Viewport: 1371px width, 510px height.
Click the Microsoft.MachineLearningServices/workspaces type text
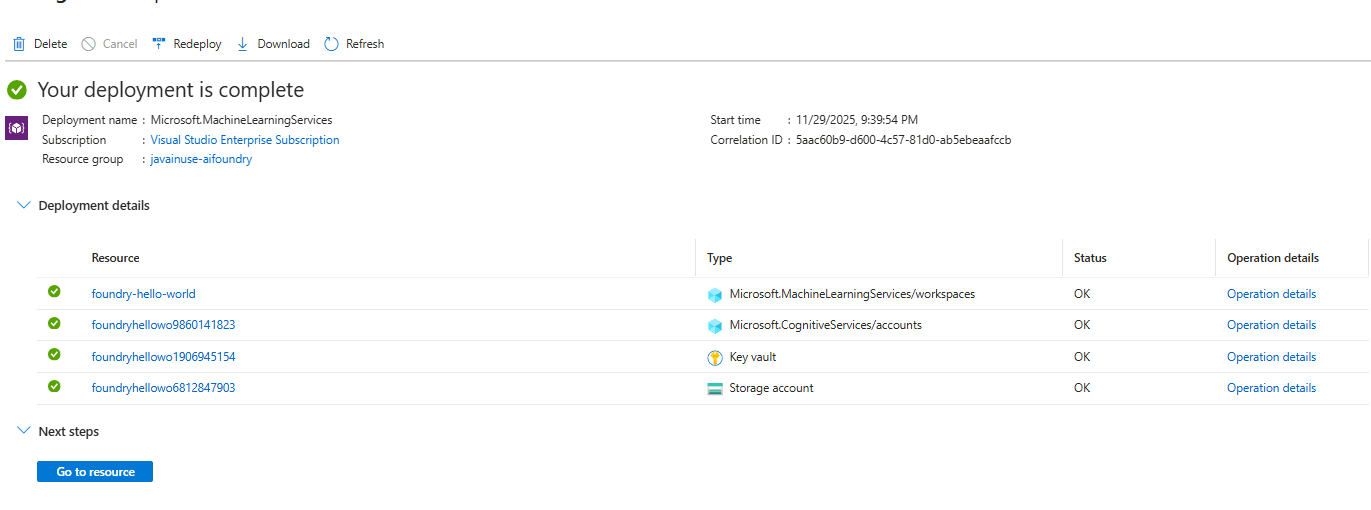point(852,294)
